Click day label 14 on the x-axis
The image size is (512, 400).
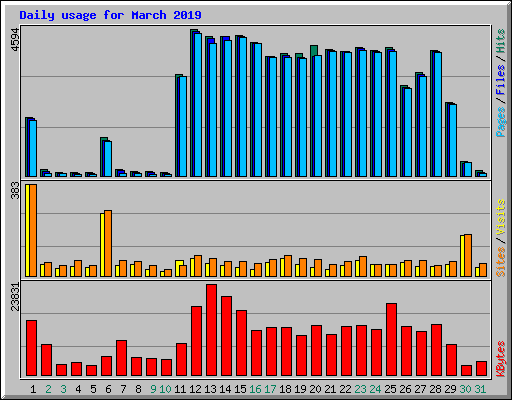[225, 389]
